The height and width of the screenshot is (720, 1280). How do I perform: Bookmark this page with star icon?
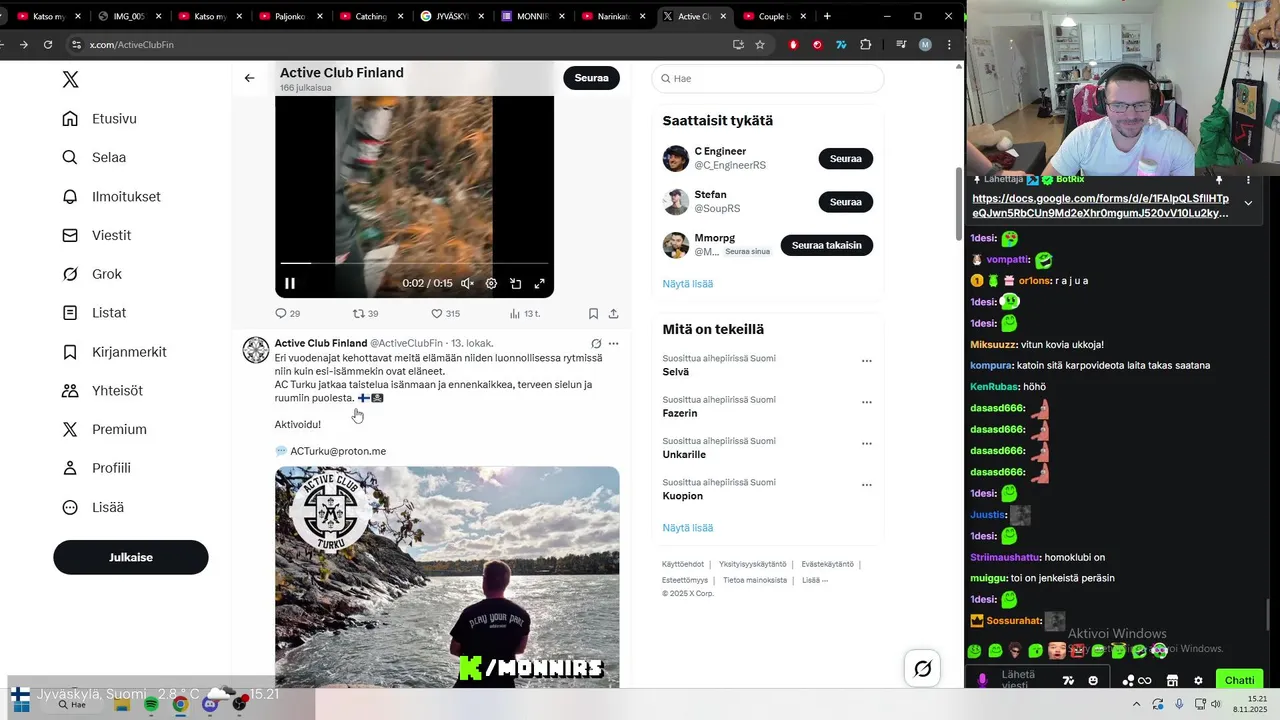point(760,44)
